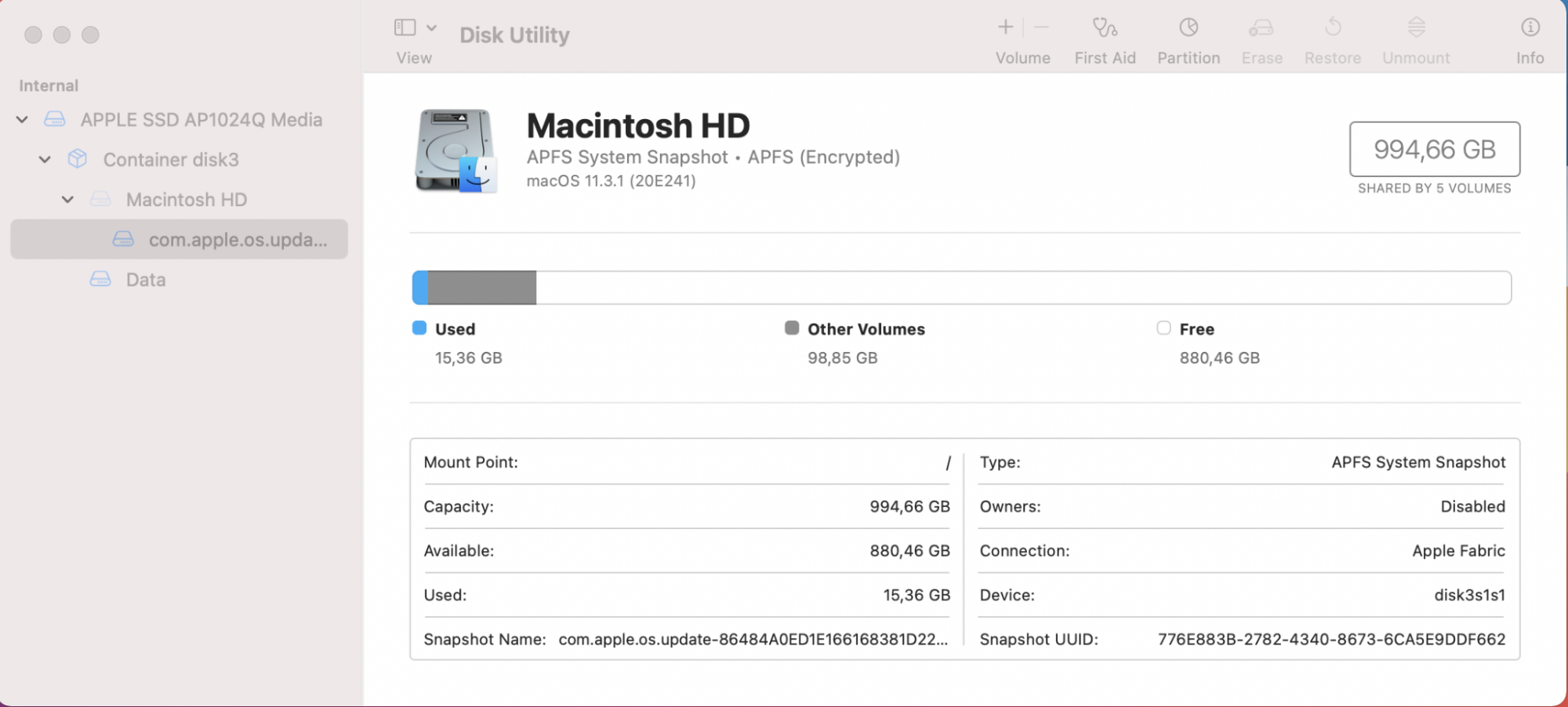
Task: Click the Internal sidebar section header
Action: pos(49,85)
